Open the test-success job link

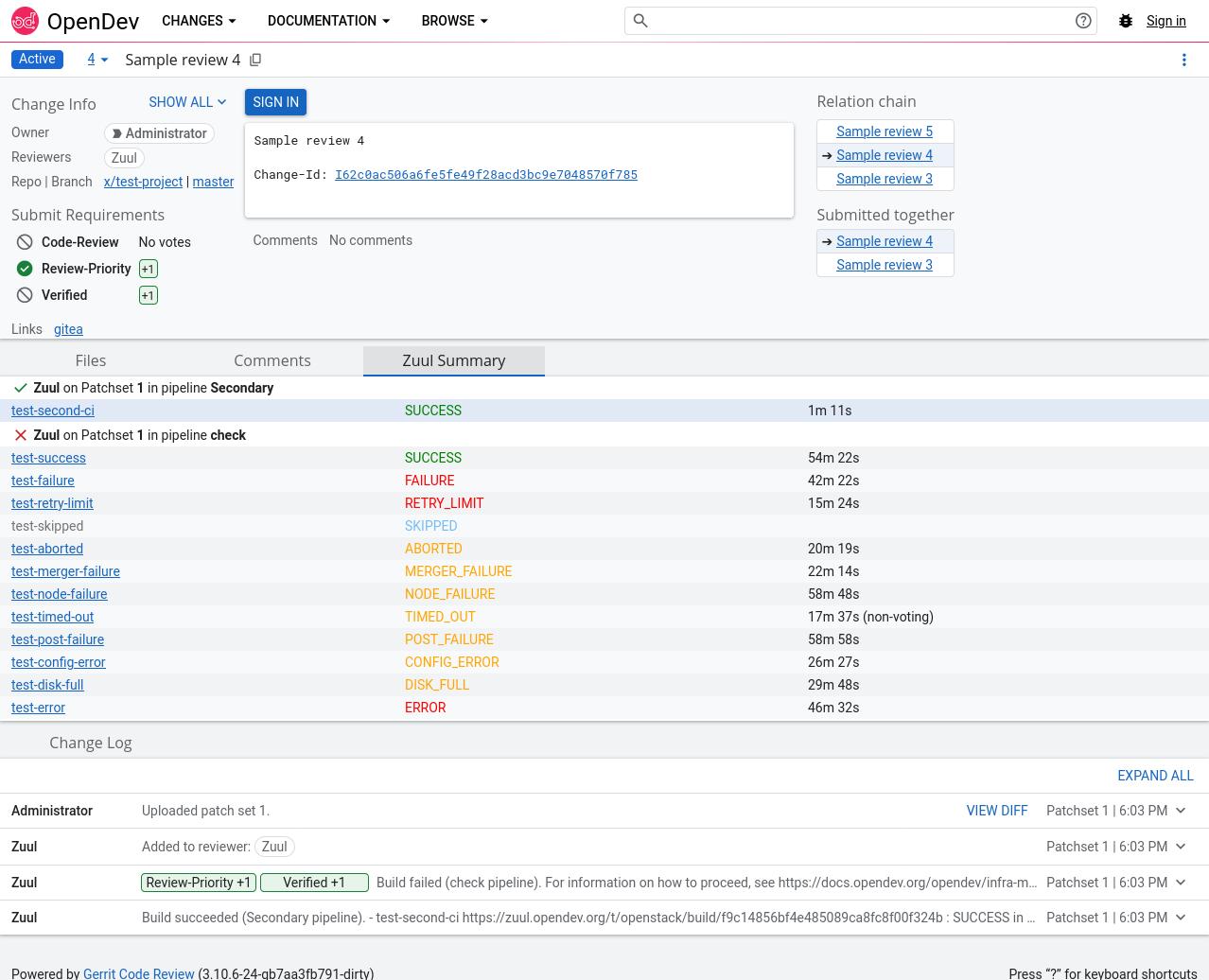tap(48, 458)
